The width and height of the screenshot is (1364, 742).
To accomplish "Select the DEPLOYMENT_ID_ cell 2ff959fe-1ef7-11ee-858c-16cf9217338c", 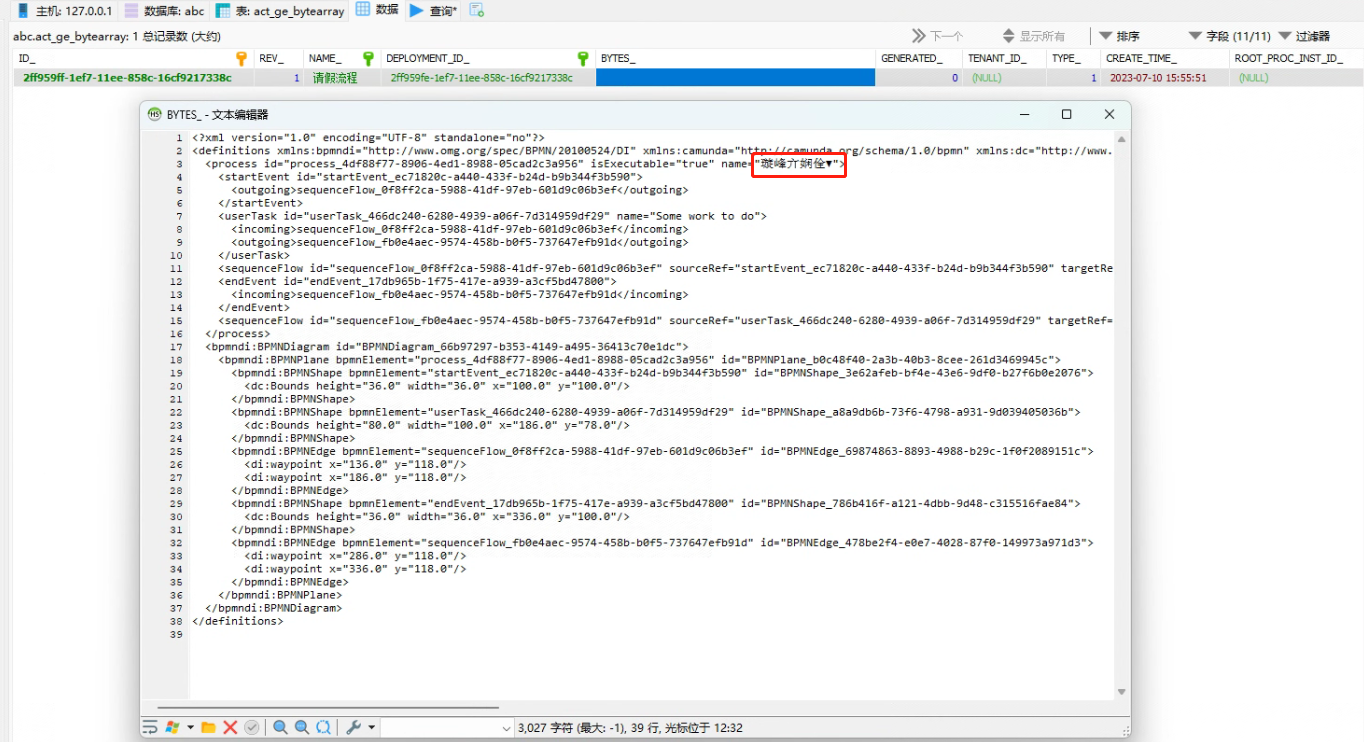I will click(488, 77).
